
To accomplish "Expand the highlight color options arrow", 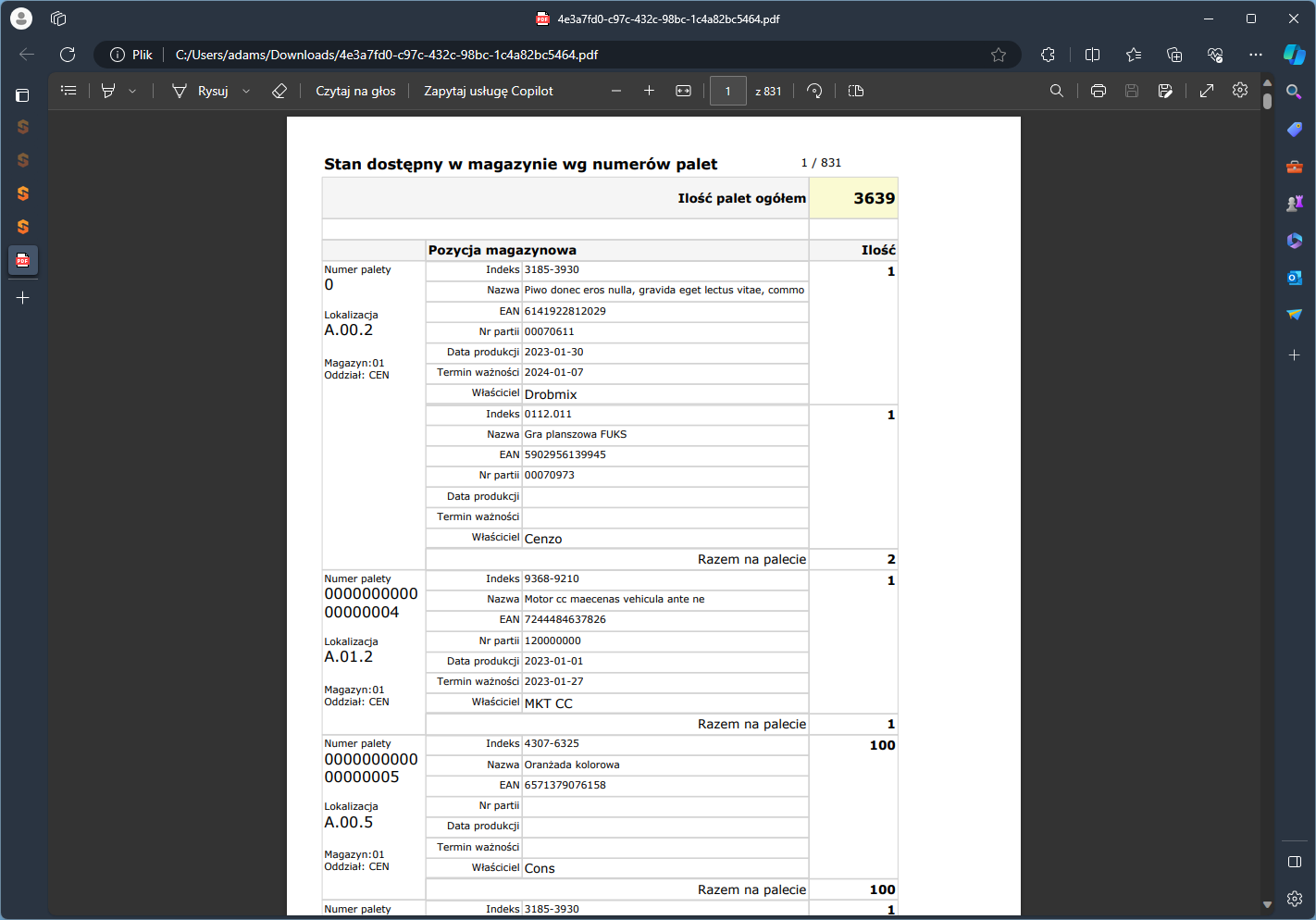I will pyautogui.click(x=132, y=91).
